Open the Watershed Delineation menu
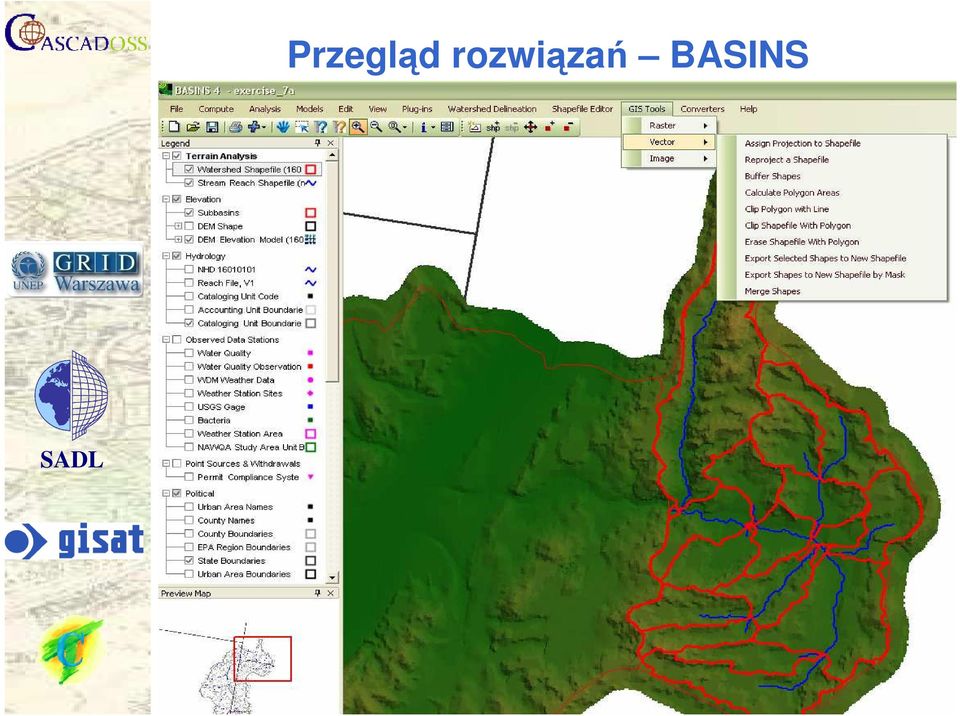 click(492, 109)
